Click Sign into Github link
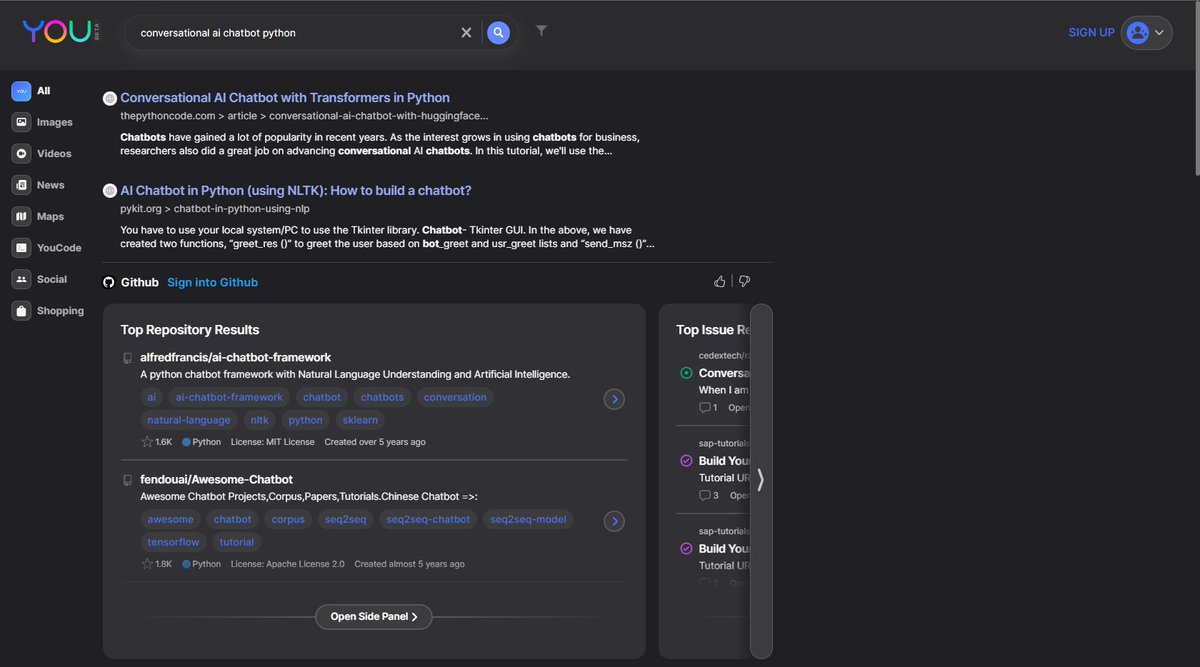This screenshot has width=1200, height=667. click(212, 283)
